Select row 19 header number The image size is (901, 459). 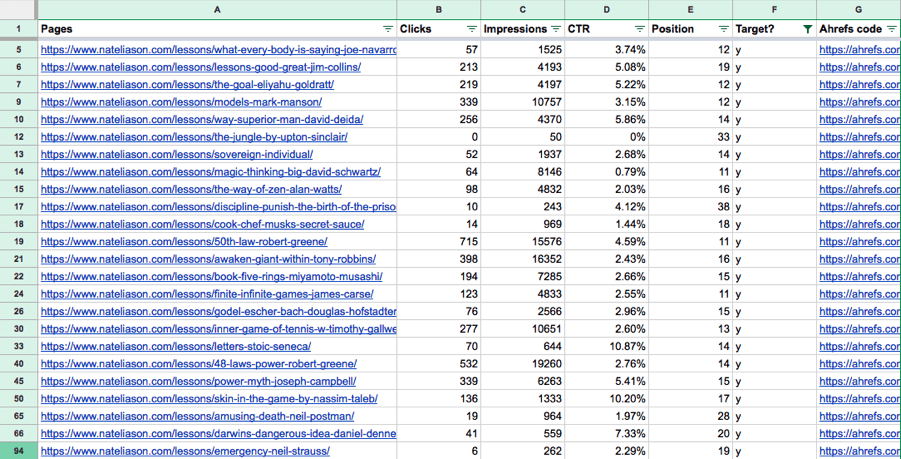click(x=18, y=241)
